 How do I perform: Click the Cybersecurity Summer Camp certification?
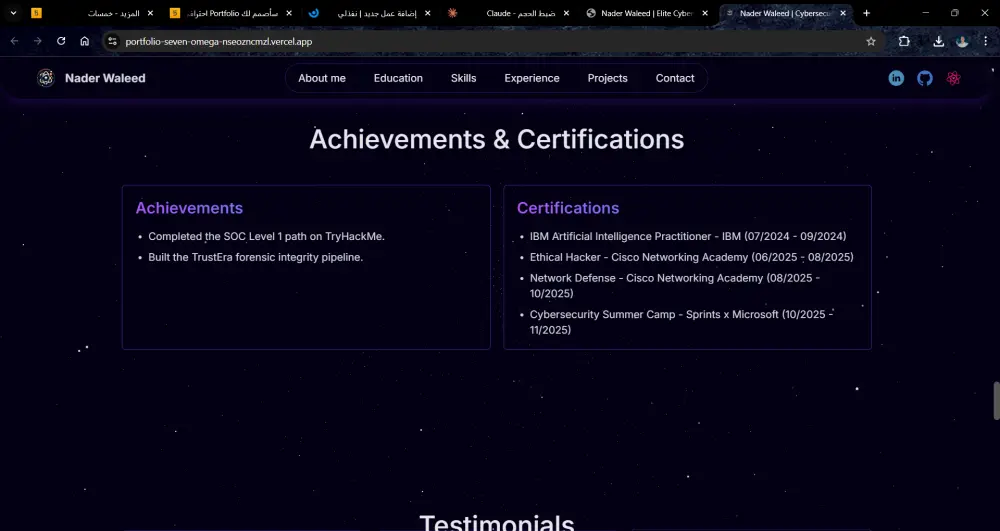pyautogui.click(x=681, y=322)
